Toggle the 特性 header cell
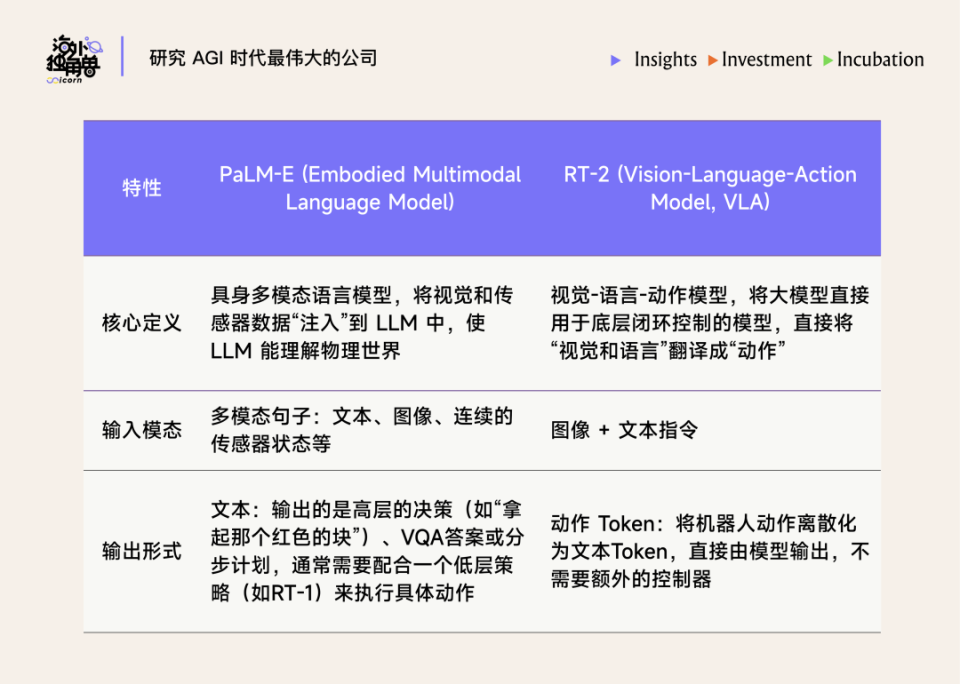Screen dimensions: 960x684 click(141, 187)
